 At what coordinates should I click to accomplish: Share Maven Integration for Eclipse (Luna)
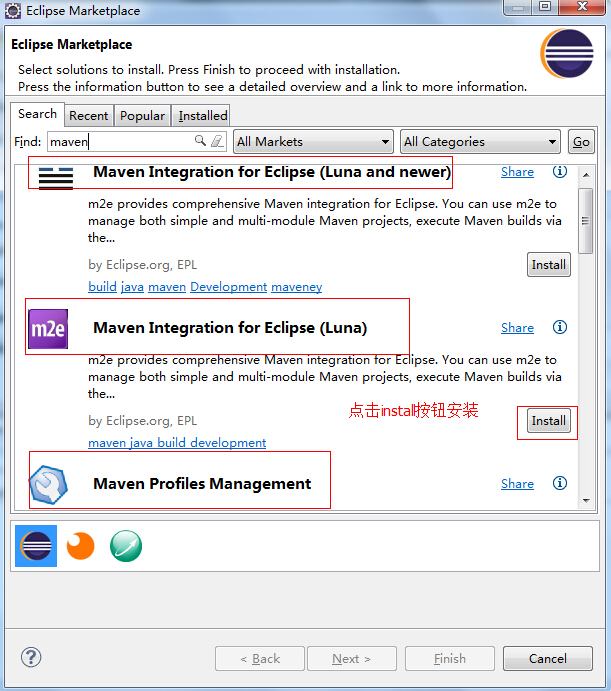(x=518, y=328)
